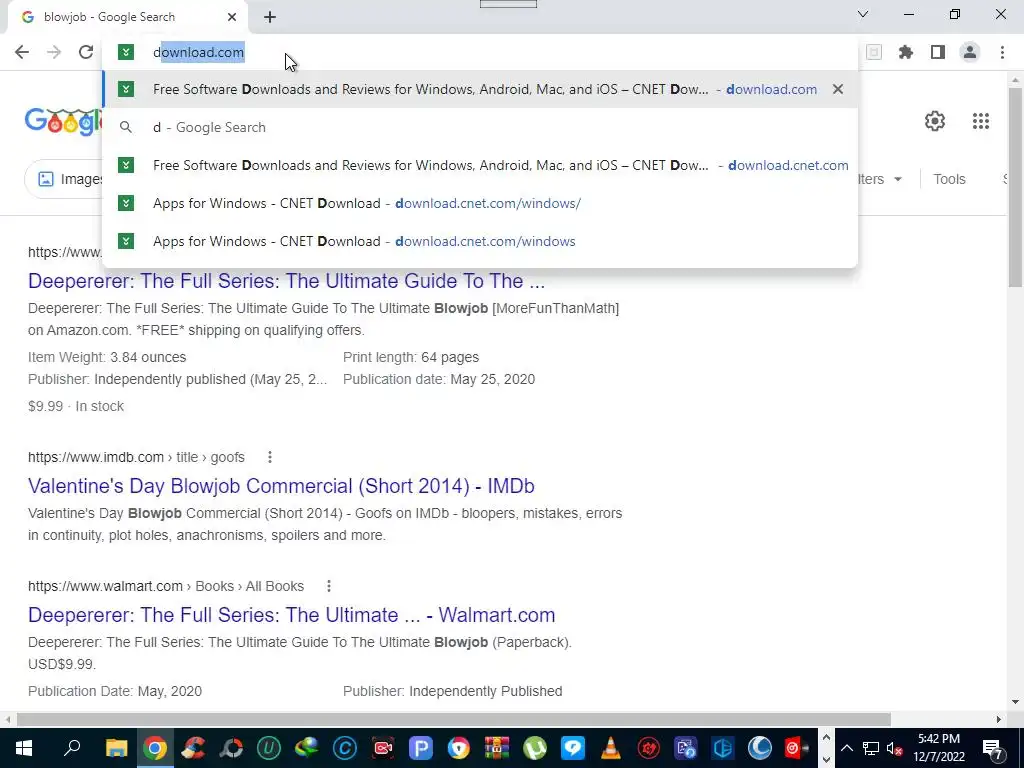The width and height of the screenshot is (1024, 768).
Task: Click the Chrome taskbar icon
Action: (155, 748)
